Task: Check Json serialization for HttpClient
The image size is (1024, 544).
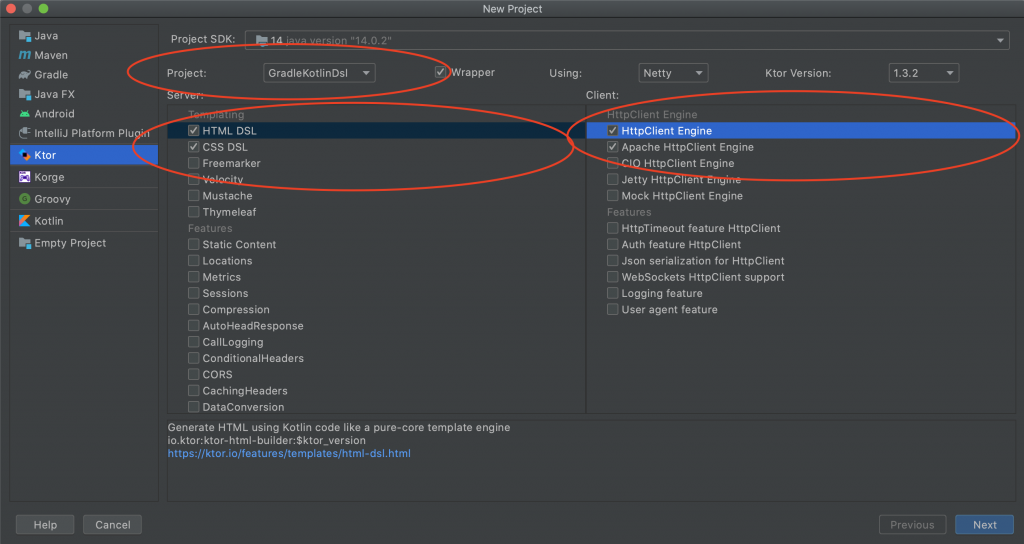Action: pos(613,261)
